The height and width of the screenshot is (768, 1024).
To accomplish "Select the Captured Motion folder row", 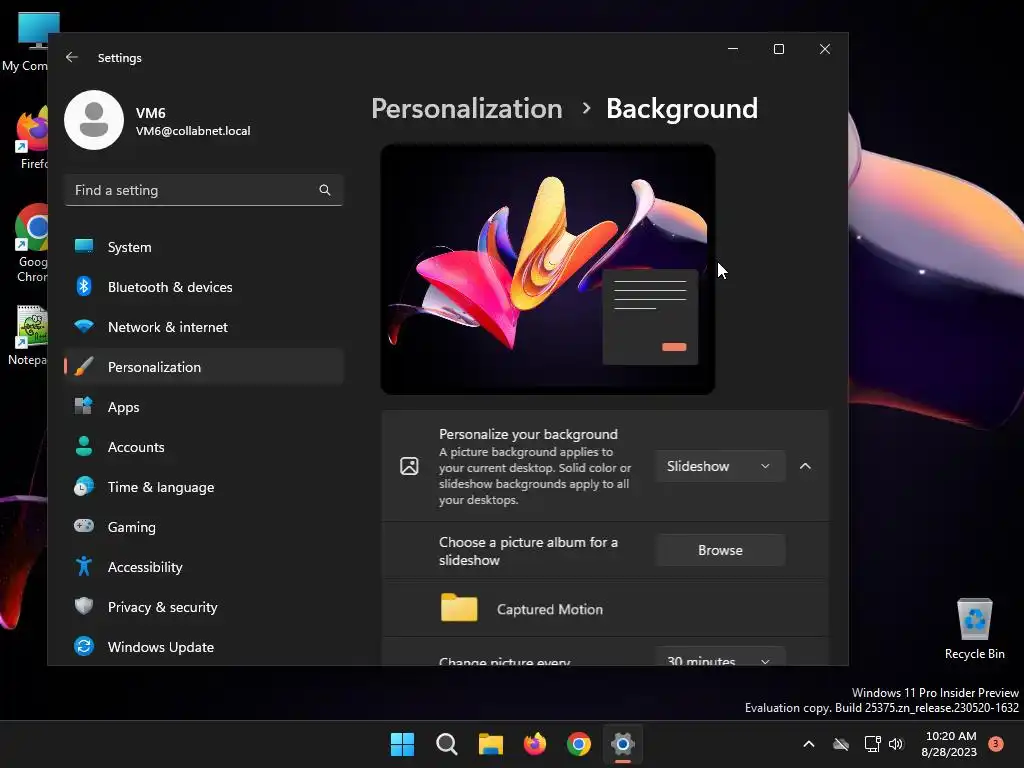I will [605, 609].
